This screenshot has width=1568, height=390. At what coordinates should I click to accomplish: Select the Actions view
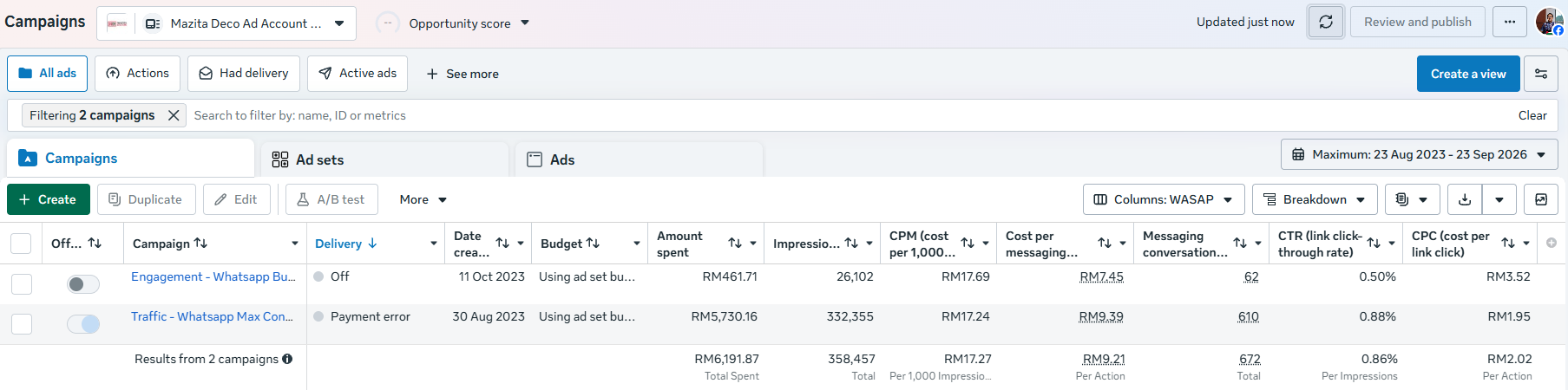pos(137,74)
